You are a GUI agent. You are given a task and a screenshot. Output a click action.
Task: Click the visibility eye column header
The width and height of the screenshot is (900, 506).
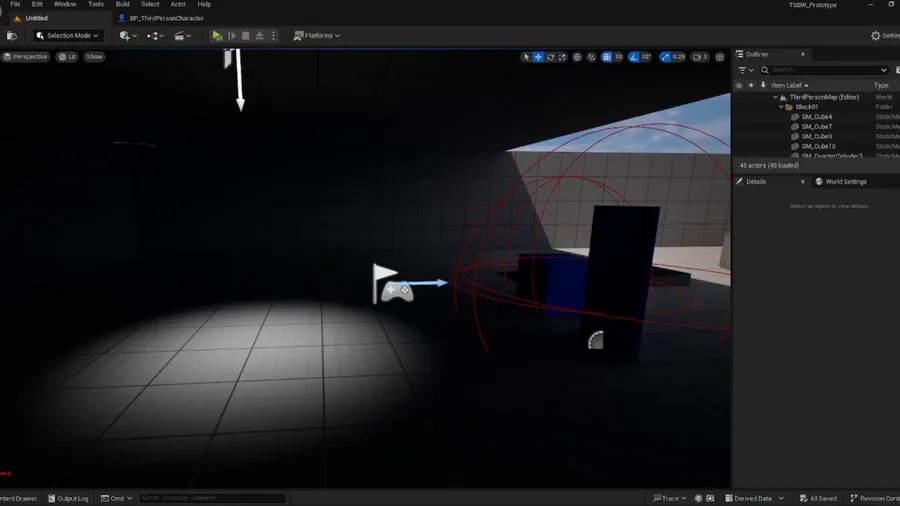pyautogui.click(x=739, y=85)
